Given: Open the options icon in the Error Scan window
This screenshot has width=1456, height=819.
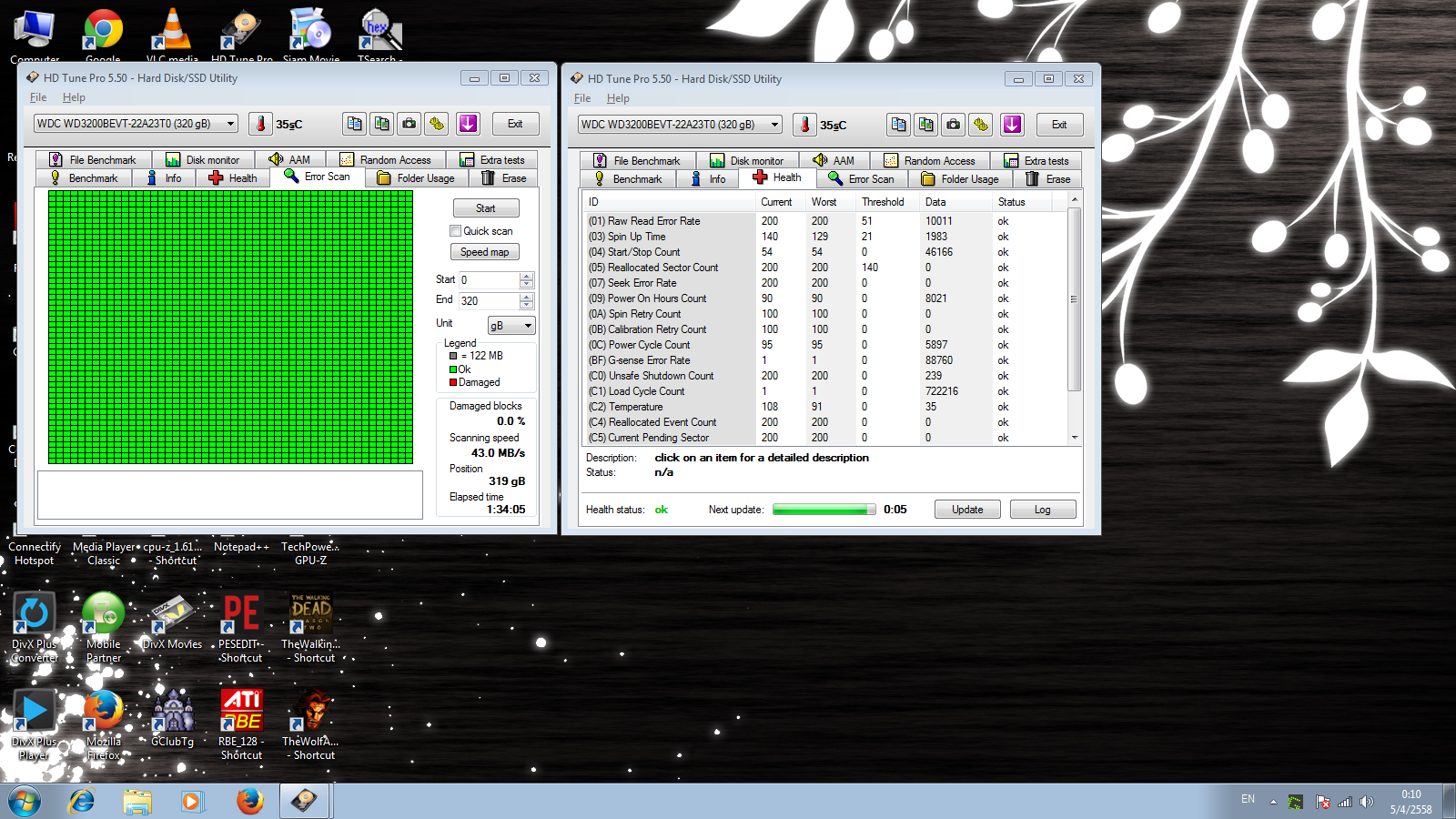Looking at the screenshot, I should coord(437,124).
